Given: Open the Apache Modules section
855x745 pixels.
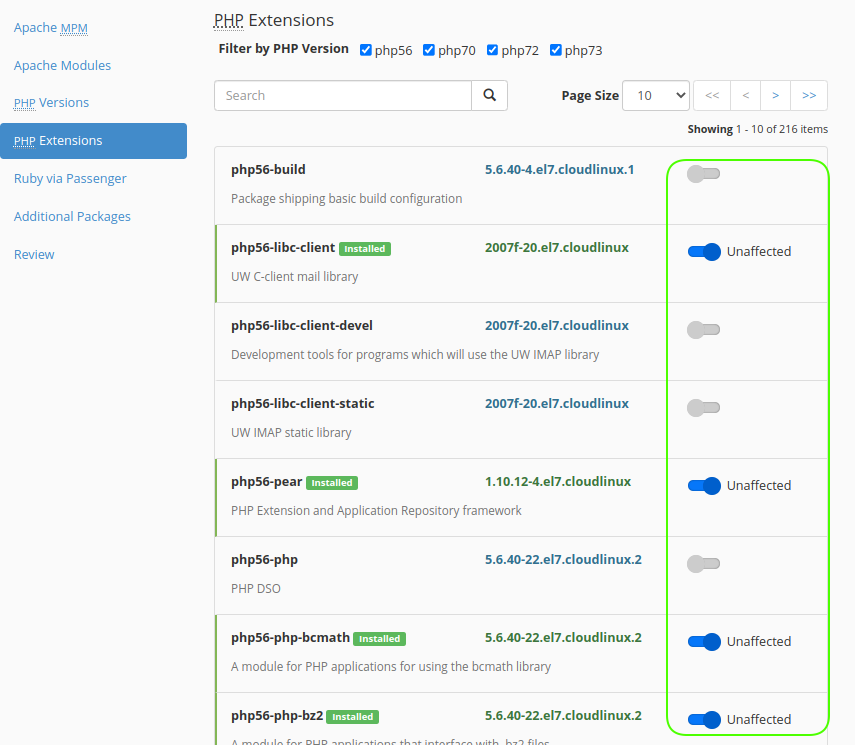Looking at the screenshot, I should point(62,66).
